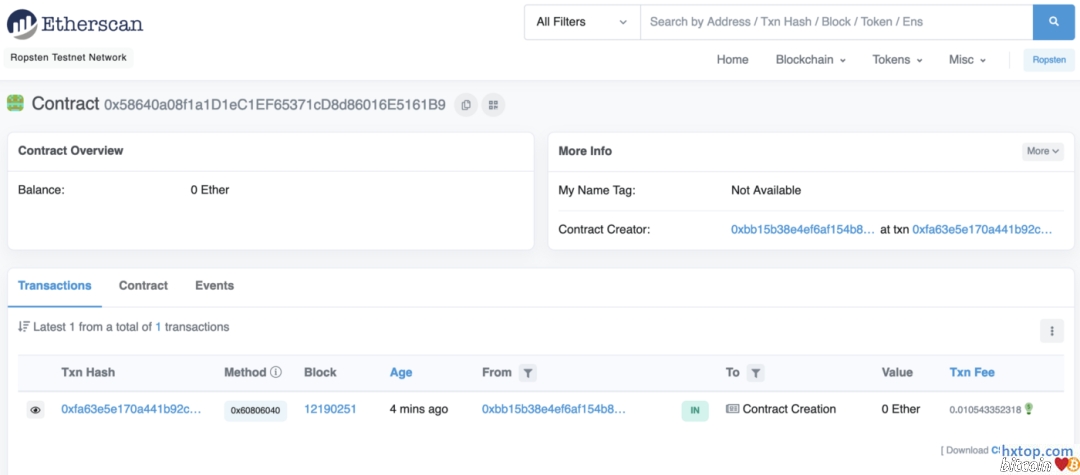
Task: Open the three-dot options menu for transactions
Action: point(1051,331)
